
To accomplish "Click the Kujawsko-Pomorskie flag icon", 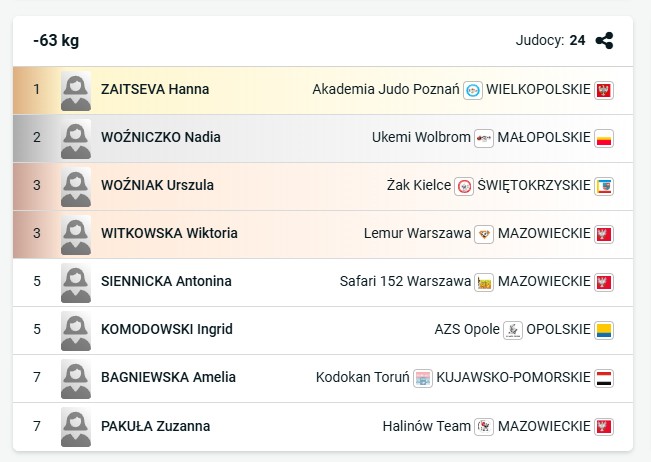I will [603, 378].
